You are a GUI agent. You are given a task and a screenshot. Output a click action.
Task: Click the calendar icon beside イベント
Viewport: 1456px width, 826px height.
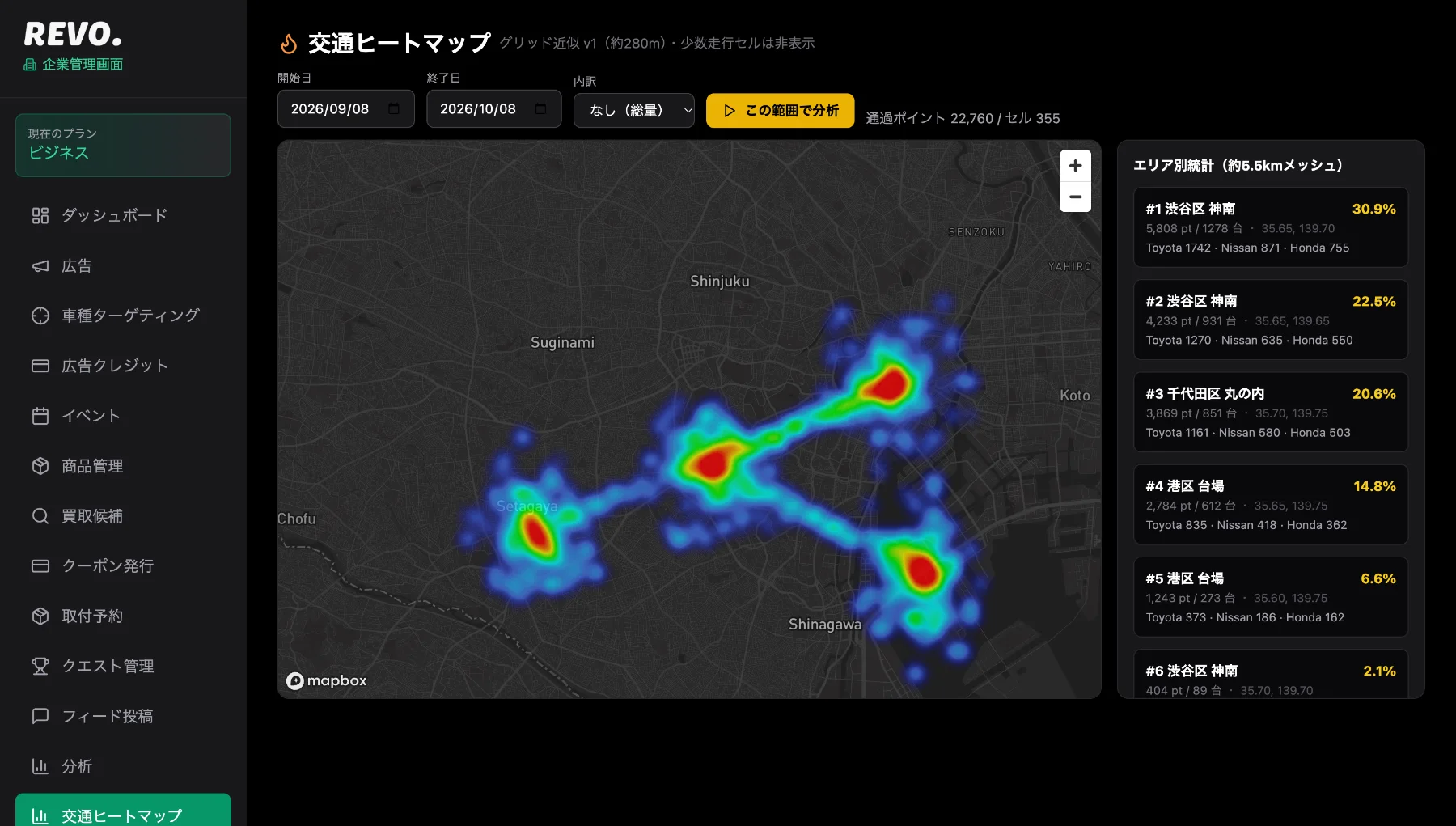(40, 416)
